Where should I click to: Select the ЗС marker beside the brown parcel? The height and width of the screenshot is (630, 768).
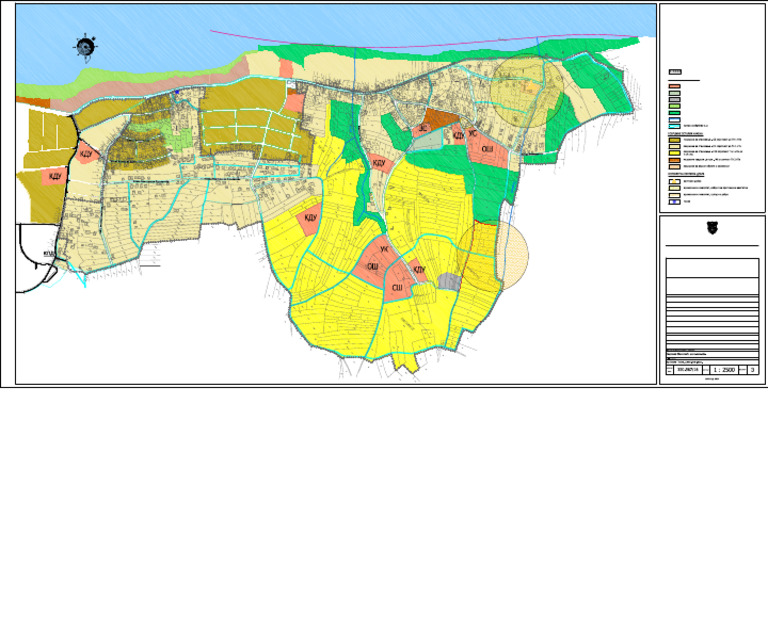423,129
